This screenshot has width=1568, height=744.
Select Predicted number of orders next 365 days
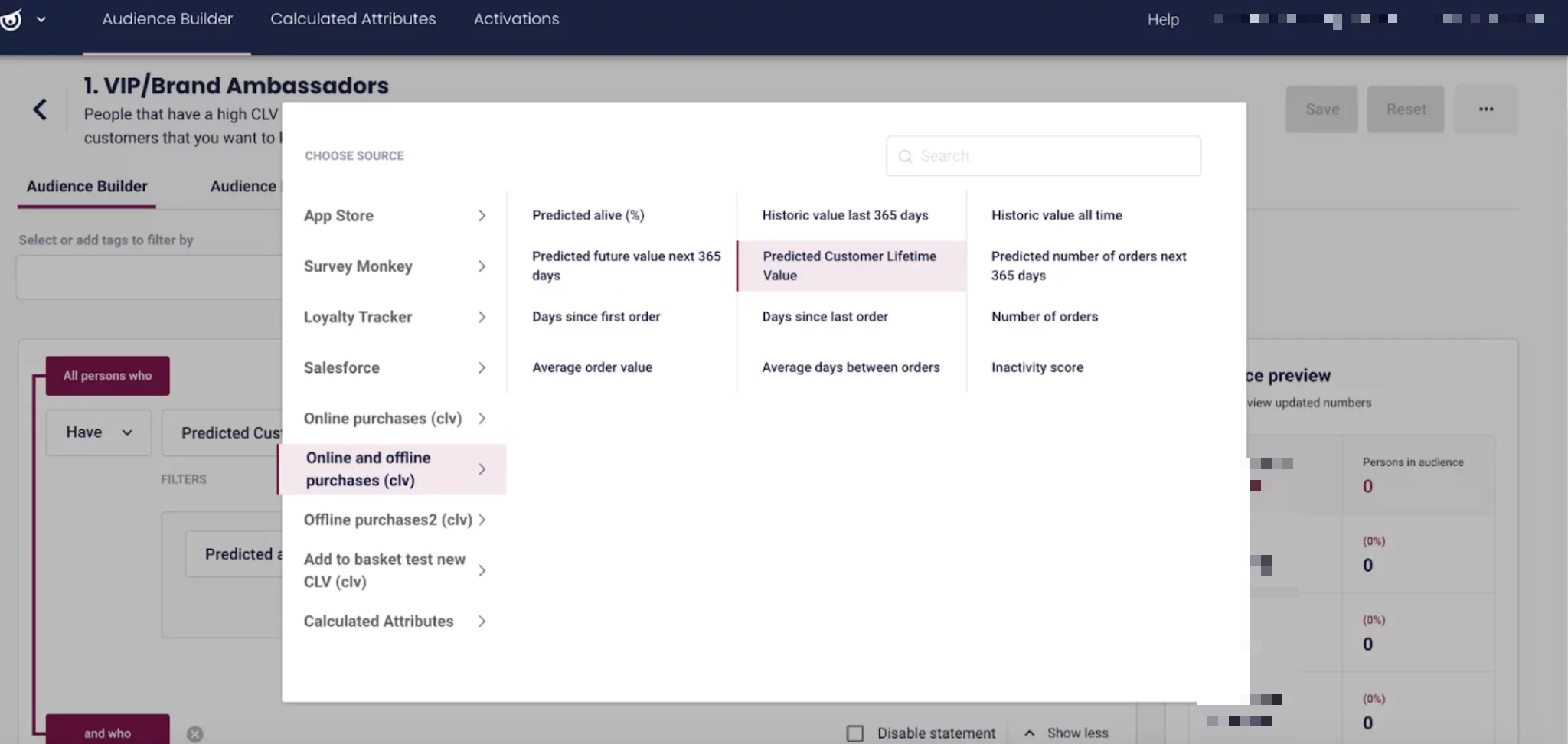point(1089,266)
